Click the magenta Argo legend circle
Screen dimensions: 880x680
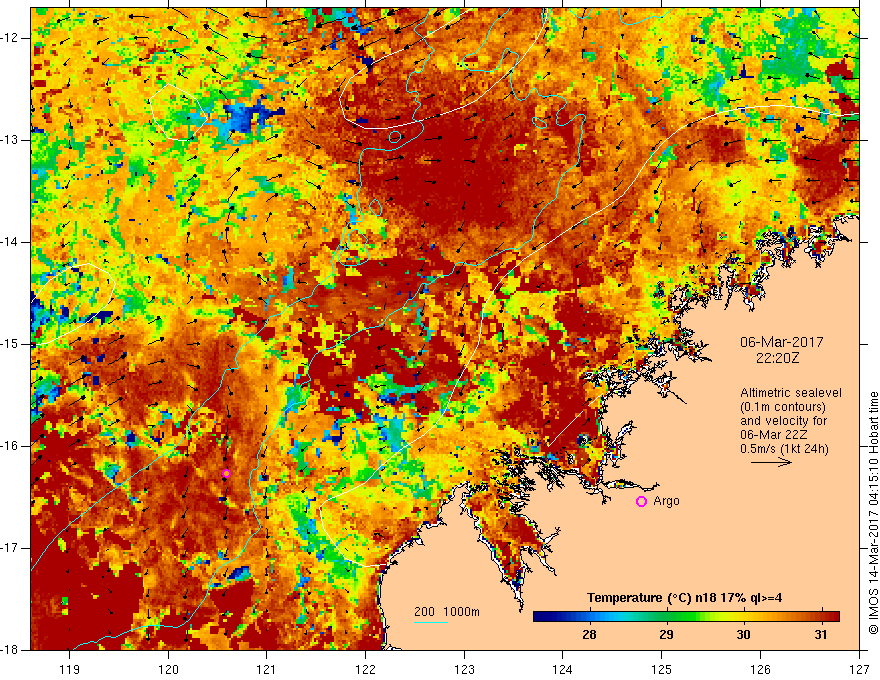click(x=641, y=502)
